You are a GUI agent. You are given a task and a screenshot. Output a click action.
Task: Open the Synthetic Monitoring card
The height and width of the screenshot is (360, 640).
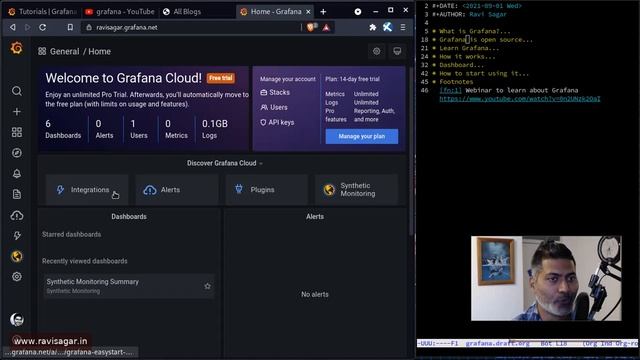coord(356,190)
